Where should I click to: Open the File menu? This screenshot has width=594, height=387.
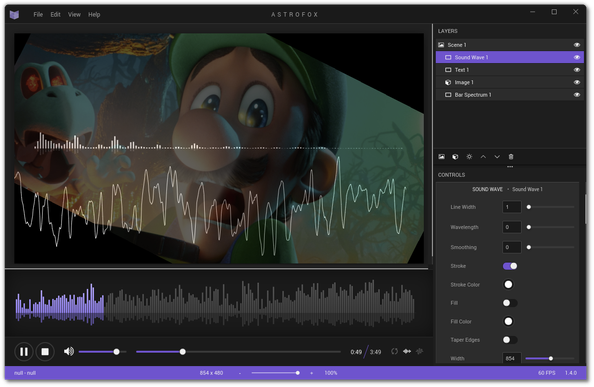(x=38, y=15)
